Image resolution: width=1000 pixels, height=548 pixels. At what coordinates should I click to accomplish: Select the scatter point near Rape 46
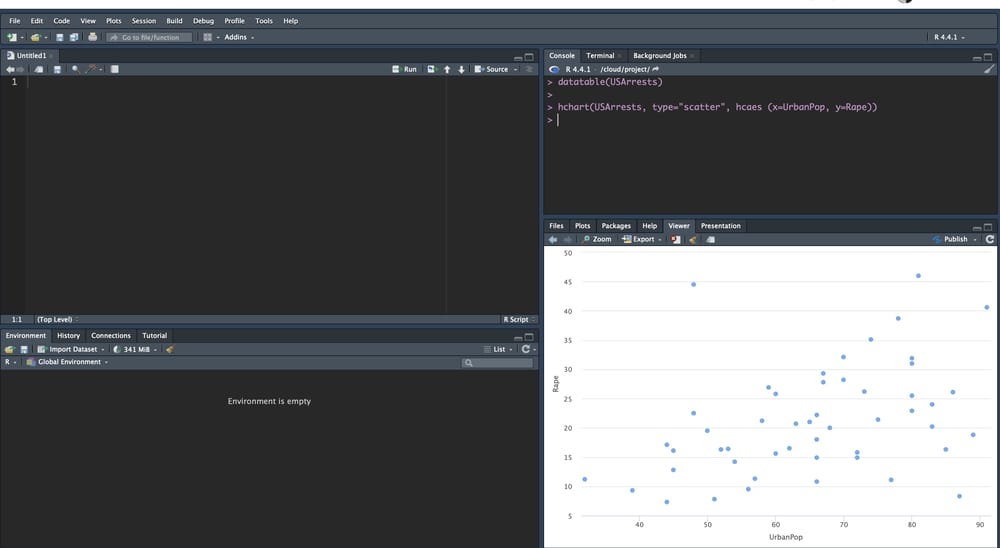[918, 276]
